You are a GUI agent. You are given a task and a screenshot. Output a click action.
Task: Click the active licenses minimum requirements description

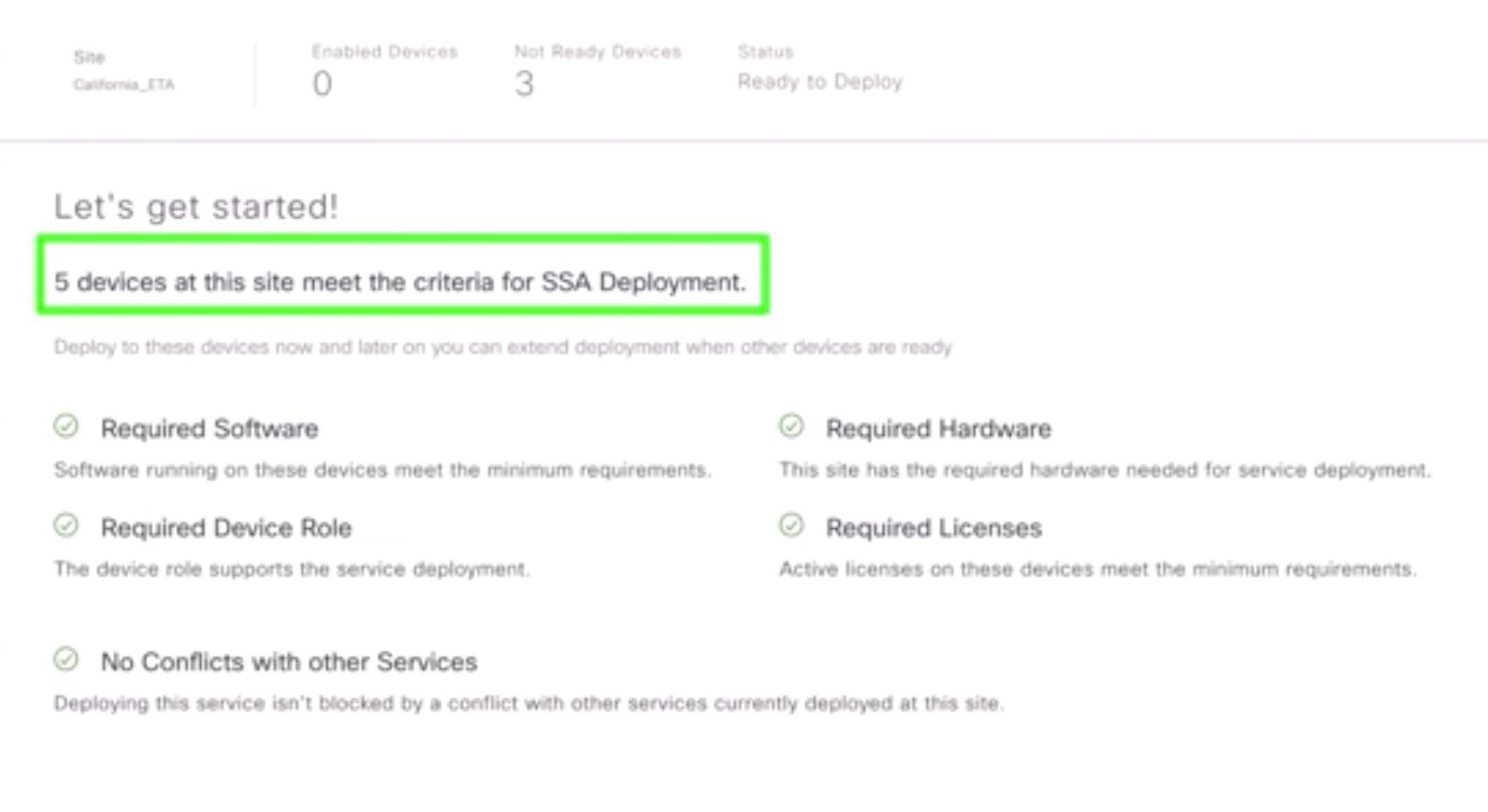pyautogui.click(x=1097, y=569)
